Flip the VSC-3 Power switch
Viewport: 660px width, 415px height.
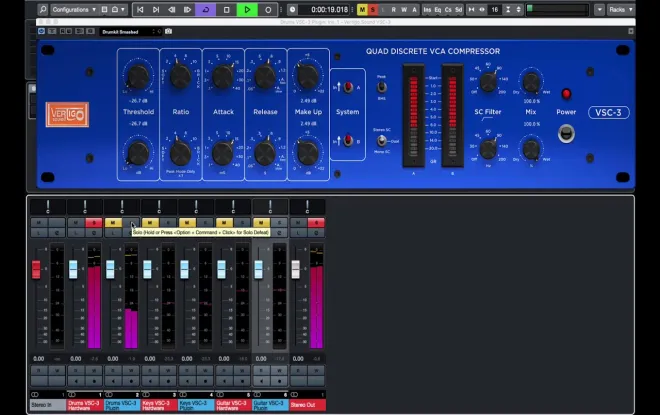pos(566,134)
